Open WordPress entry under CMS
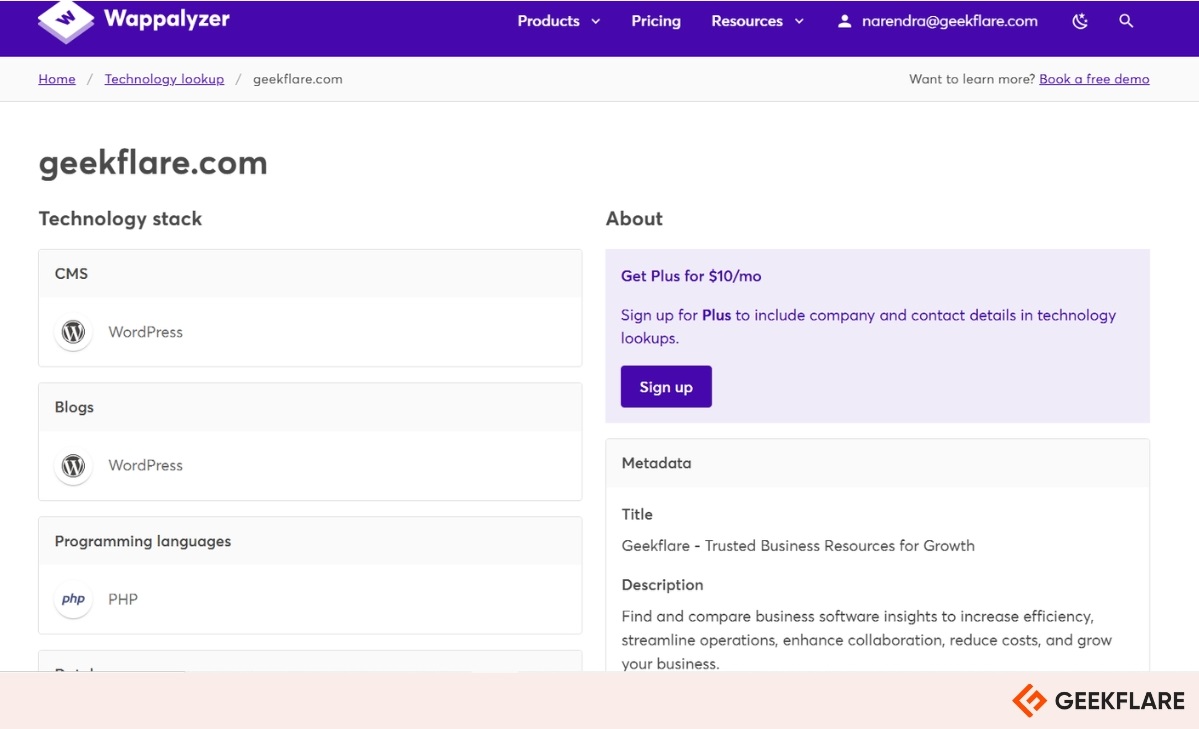Viewport: 1199px width, 729px height. (x=145, y=332)
